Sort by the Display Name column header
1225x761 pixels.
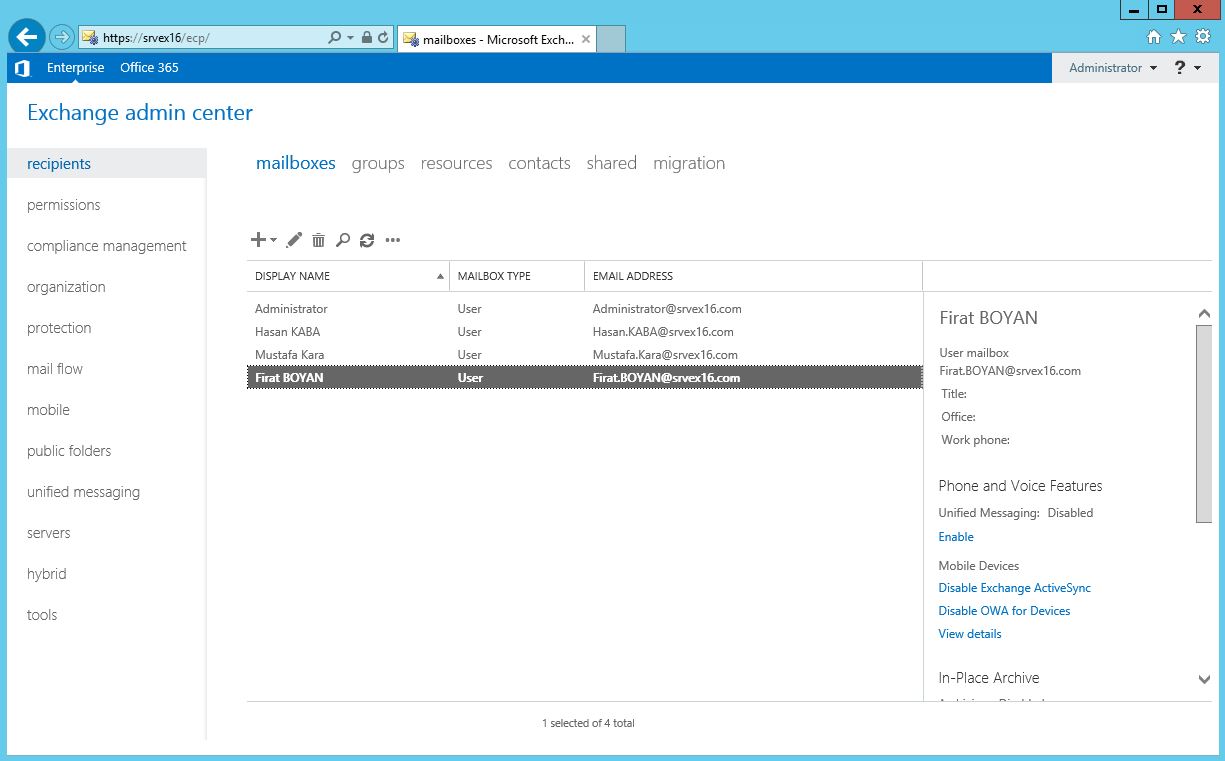click(x=347, y=276)
